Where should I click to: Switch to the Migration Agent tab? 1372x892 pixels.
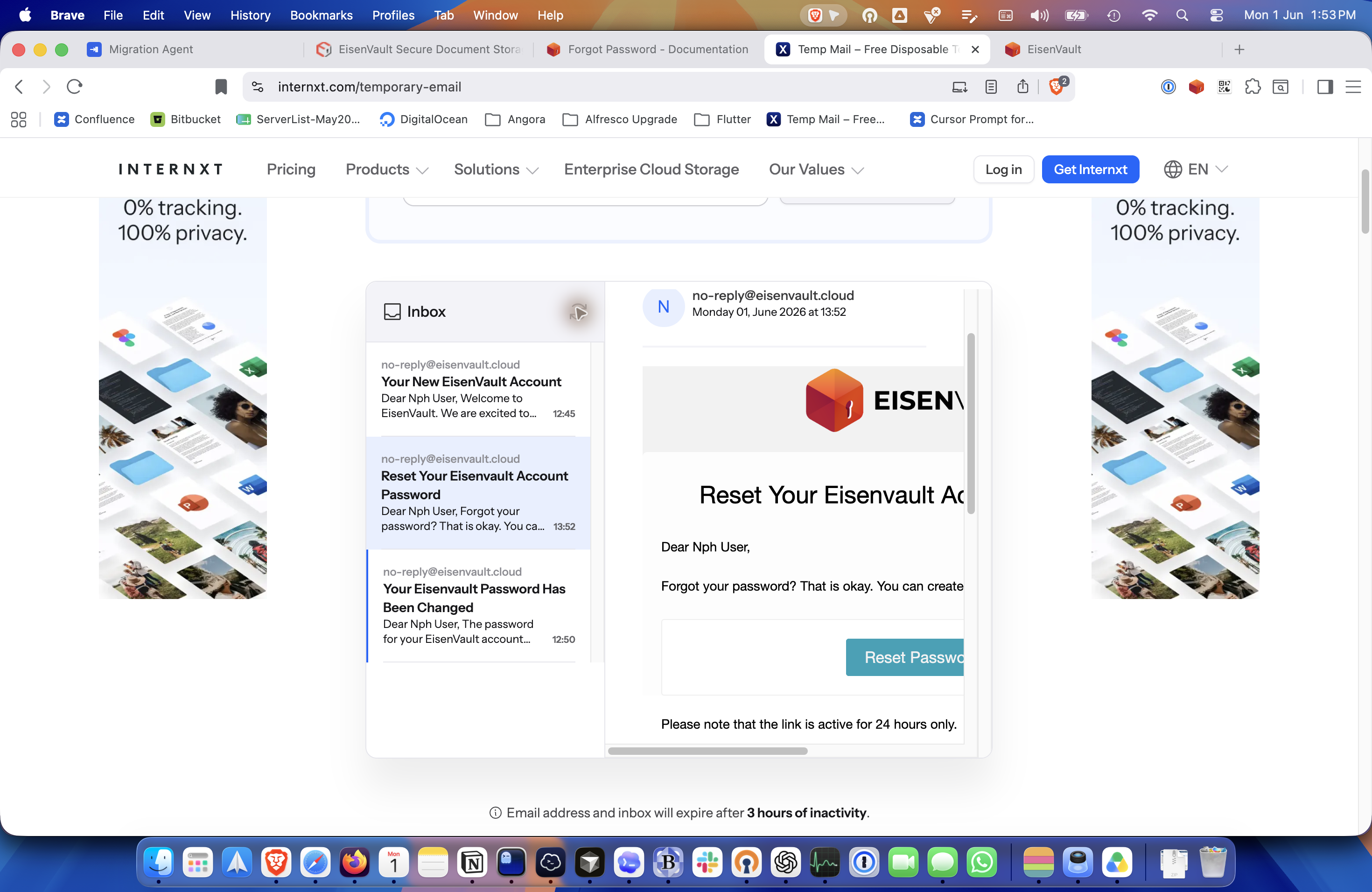[190, 49]
